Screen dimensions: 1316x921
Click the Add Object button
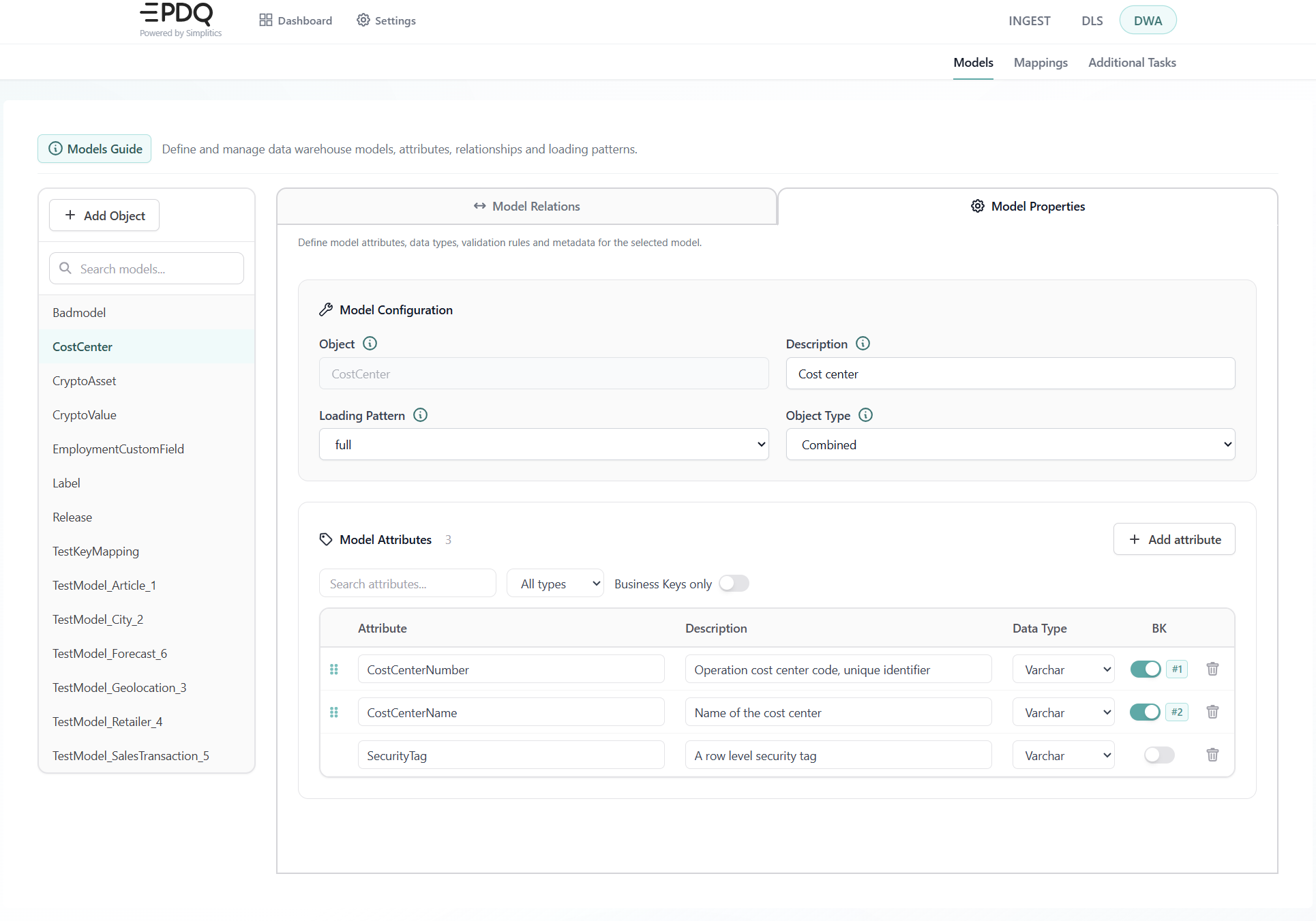(104, 215)
